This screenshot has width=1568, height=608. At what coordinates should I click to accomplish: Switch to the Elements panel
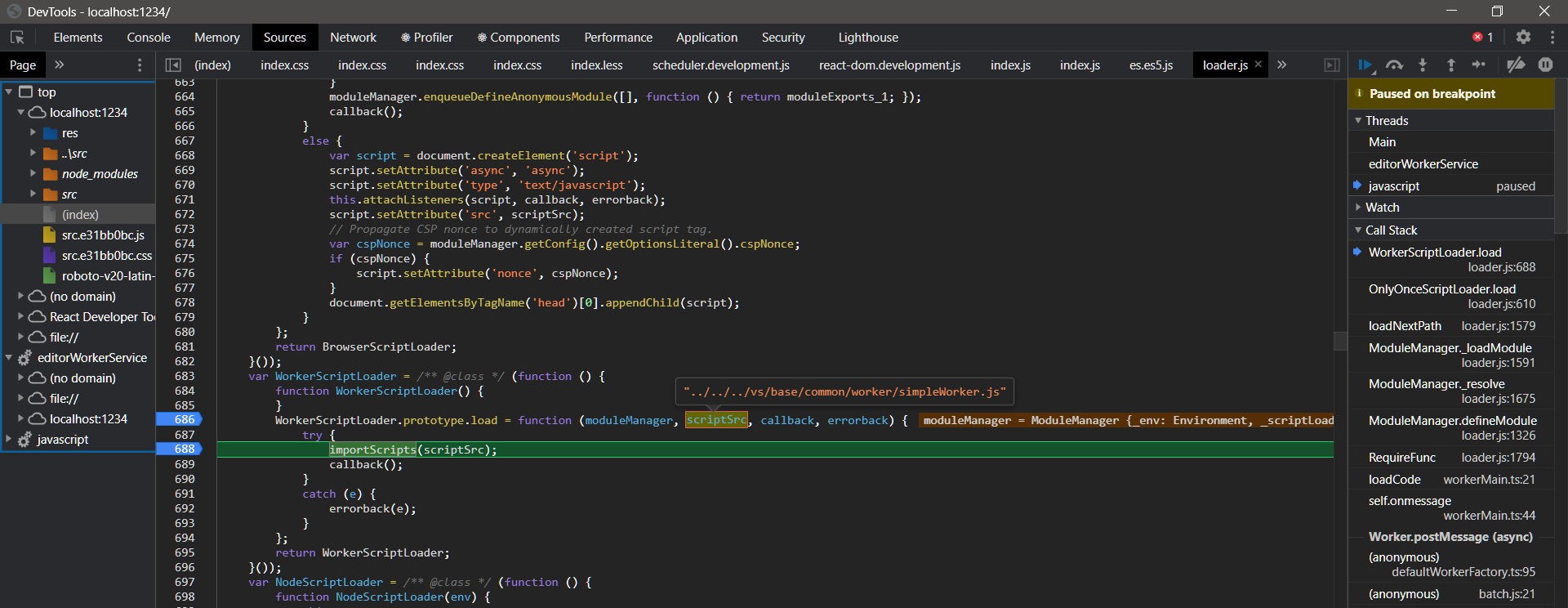78,38
